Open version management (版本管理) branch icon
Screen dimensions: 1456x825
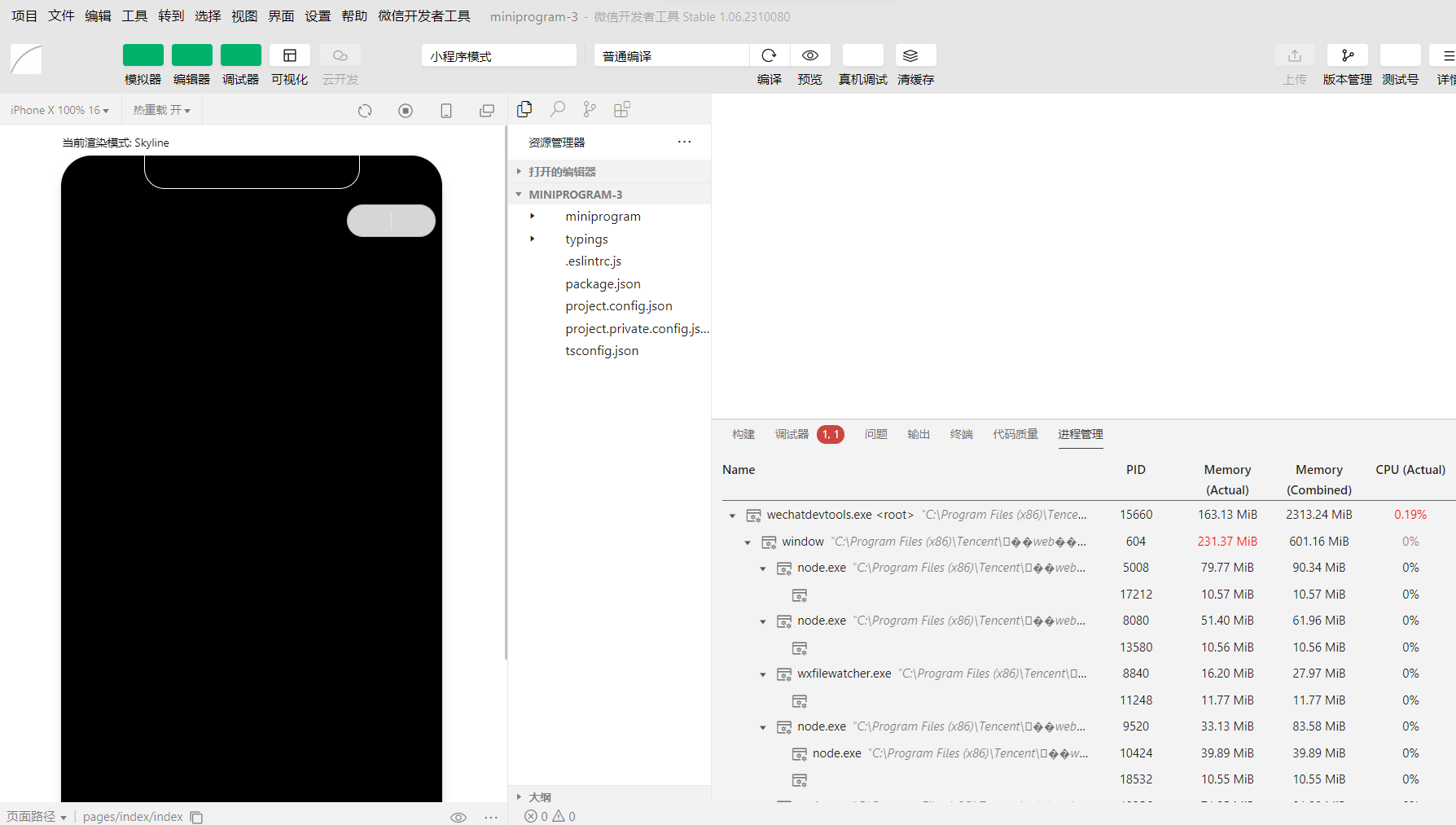pyautogui.click(x=1347, y=55)
